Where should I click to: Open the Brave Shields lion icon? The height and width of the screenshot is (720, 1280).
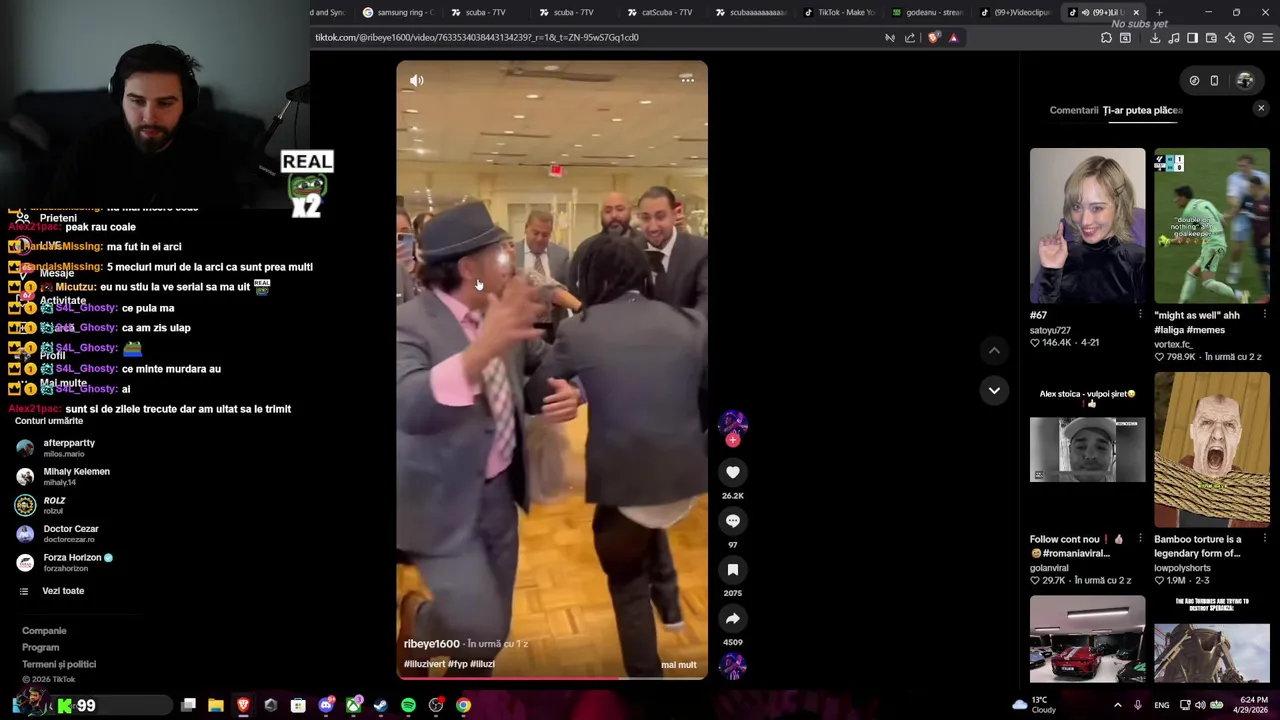click(x=933, y=38)
